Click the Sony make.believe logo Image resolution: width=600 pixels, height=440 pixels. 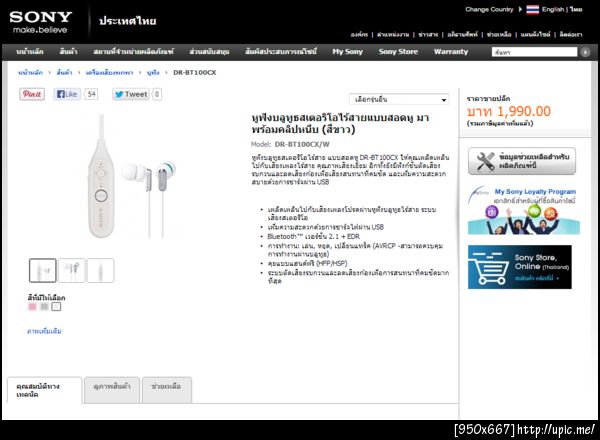[41, 22]
